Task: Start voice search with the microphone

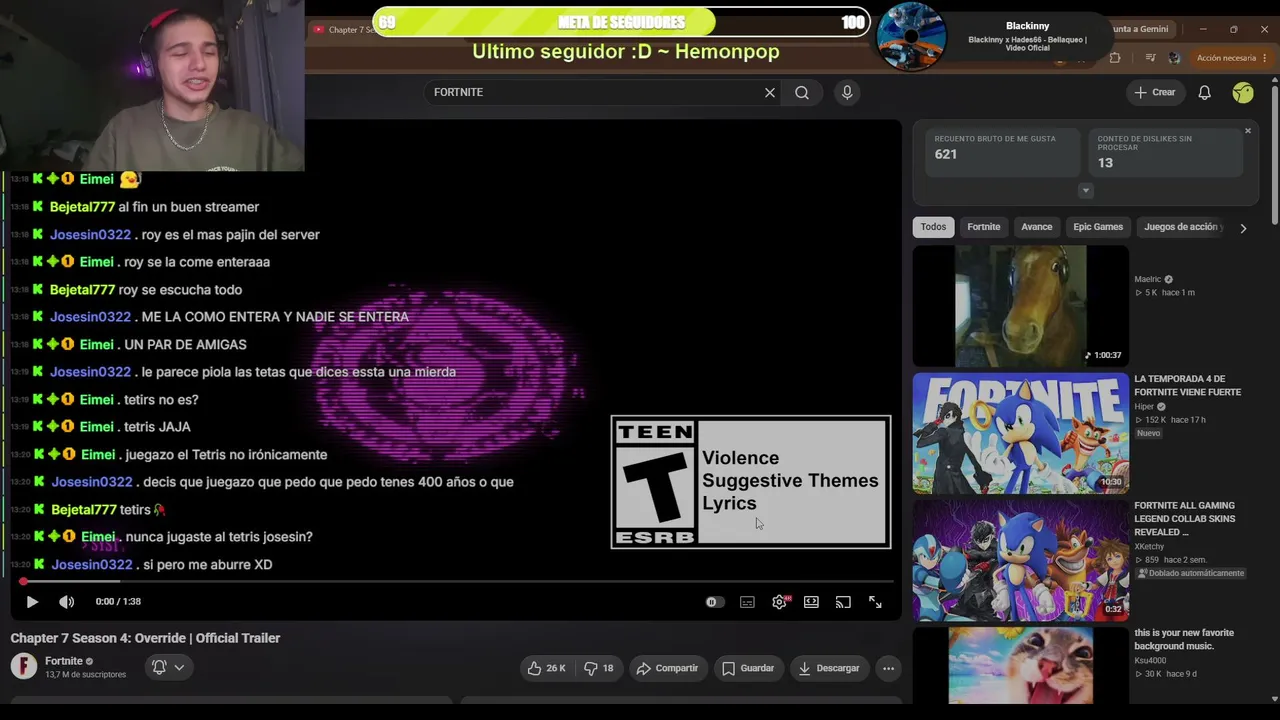Action: click(847, 93)
